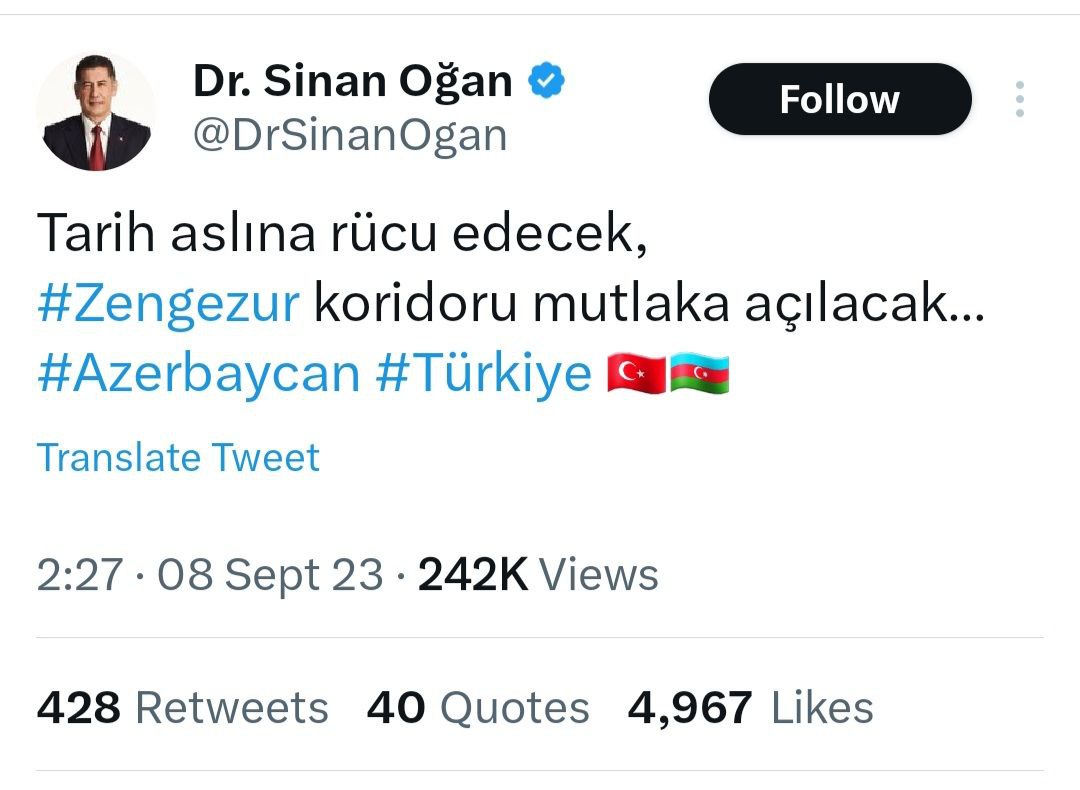Image resolution: width=1080 pixels, height=790 pixels.
Task: Click the 08 Sept 23 date
Action: (270, 574)
